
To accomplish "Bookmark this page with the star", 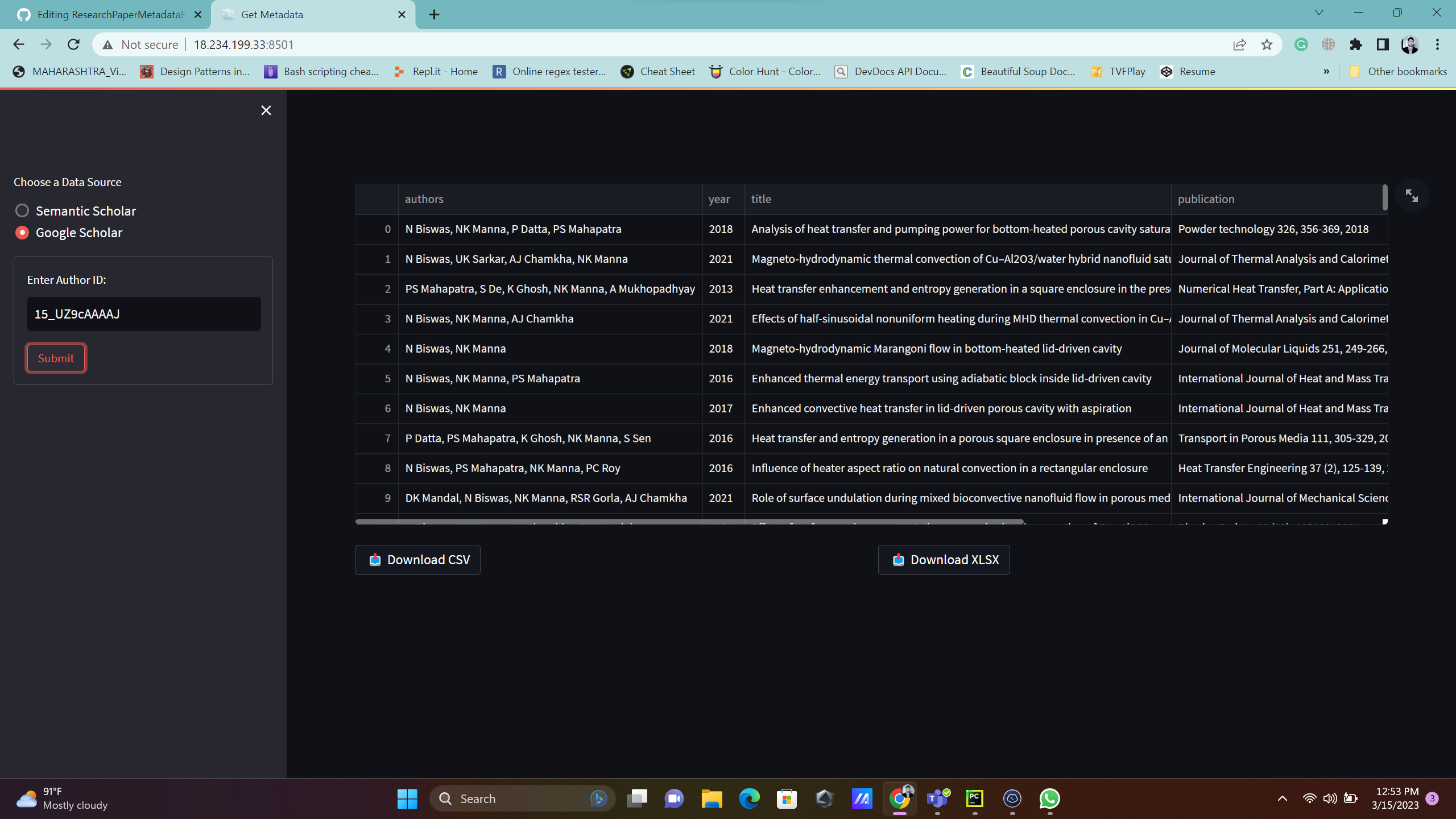I will tap(1266, 44).
